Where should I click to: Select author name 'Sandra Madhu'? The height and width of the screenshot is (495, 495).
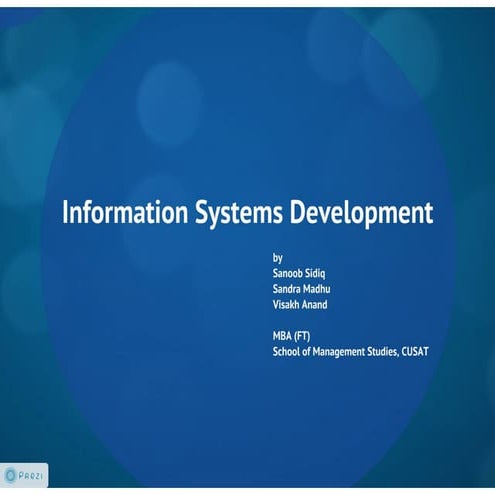(x=301, y=289)
